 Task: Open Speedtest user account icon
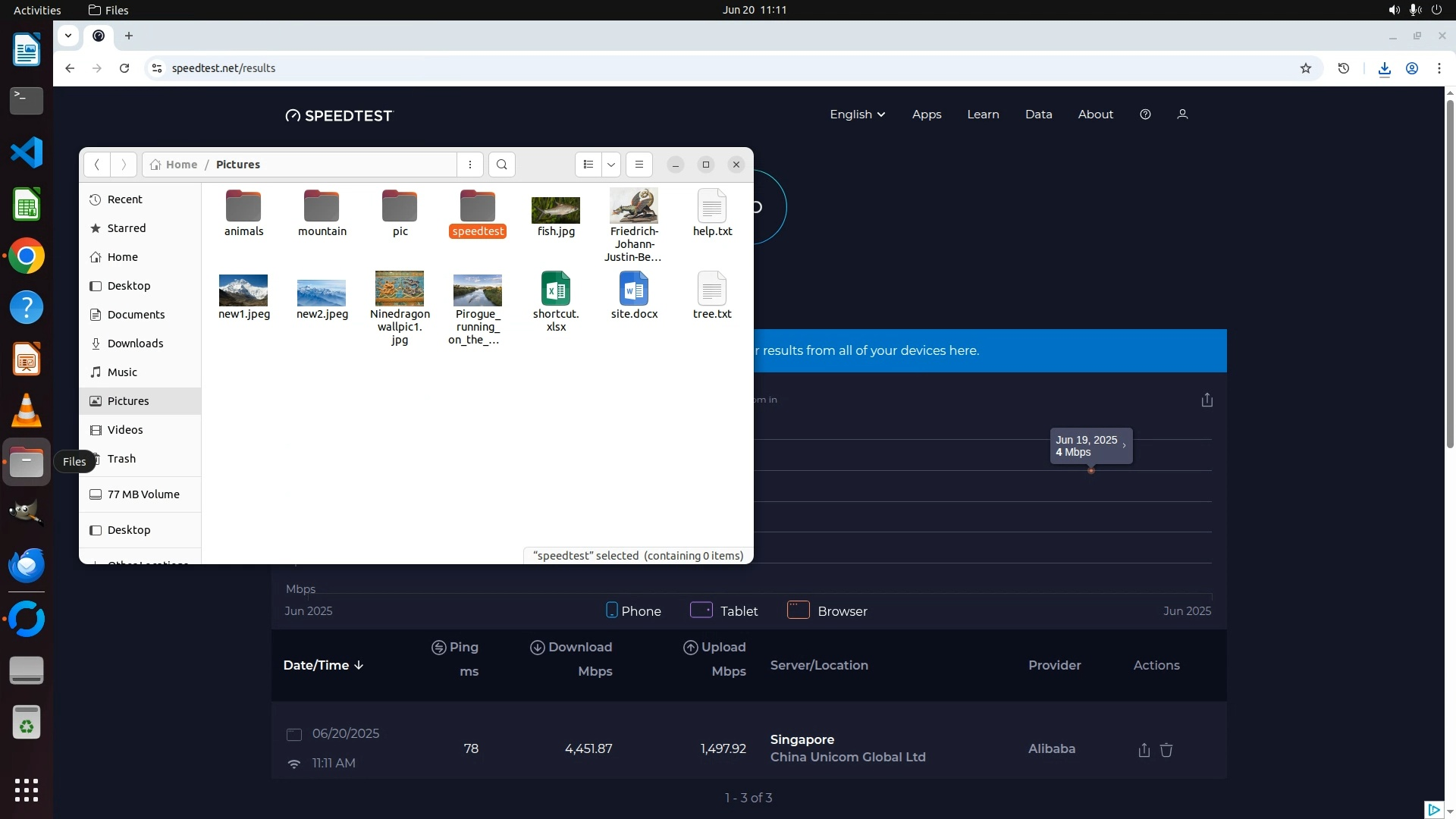(x=1181, y=115)
